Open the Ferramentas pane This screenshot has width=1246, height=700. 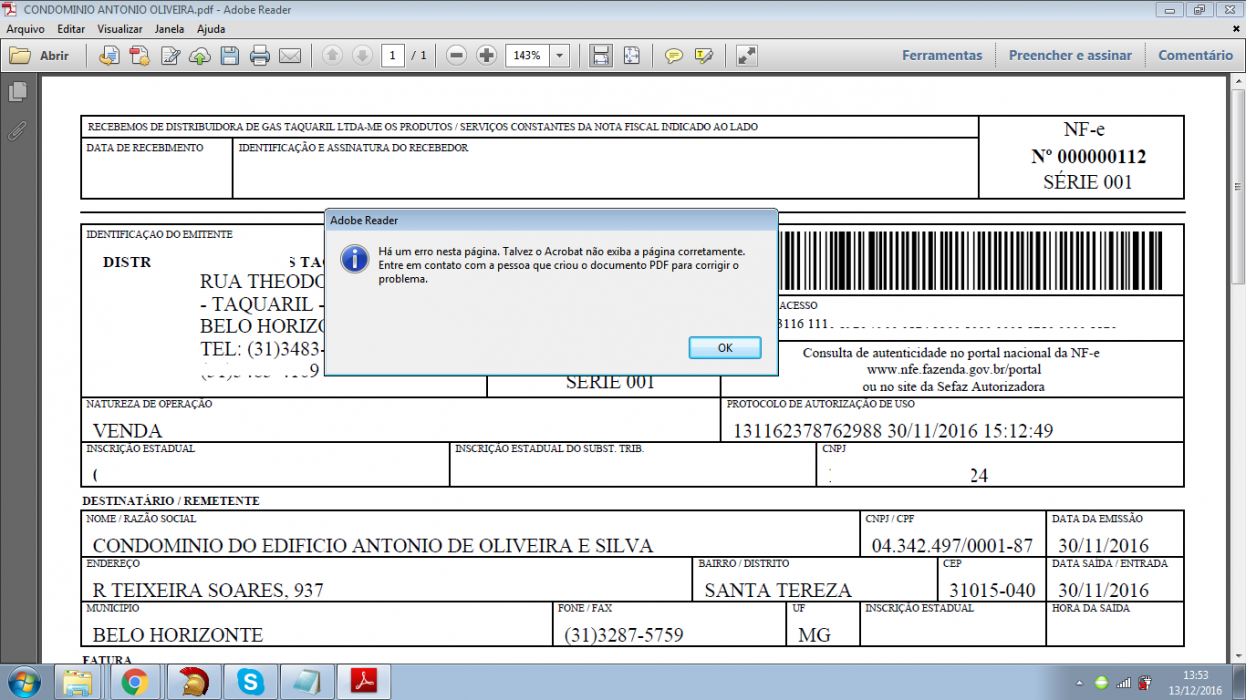[942, 56]
